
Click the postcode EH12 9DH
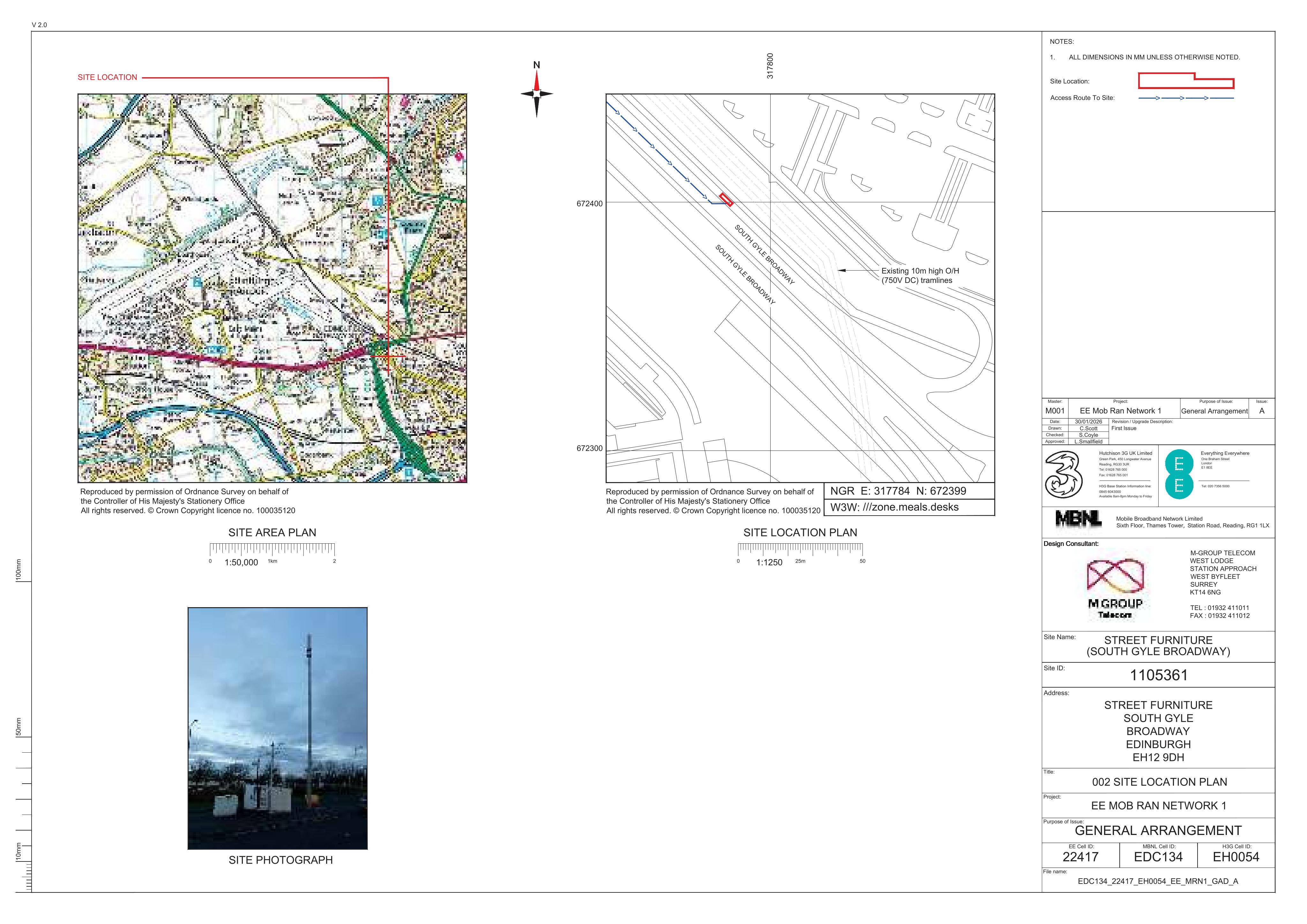point(1158,758)
